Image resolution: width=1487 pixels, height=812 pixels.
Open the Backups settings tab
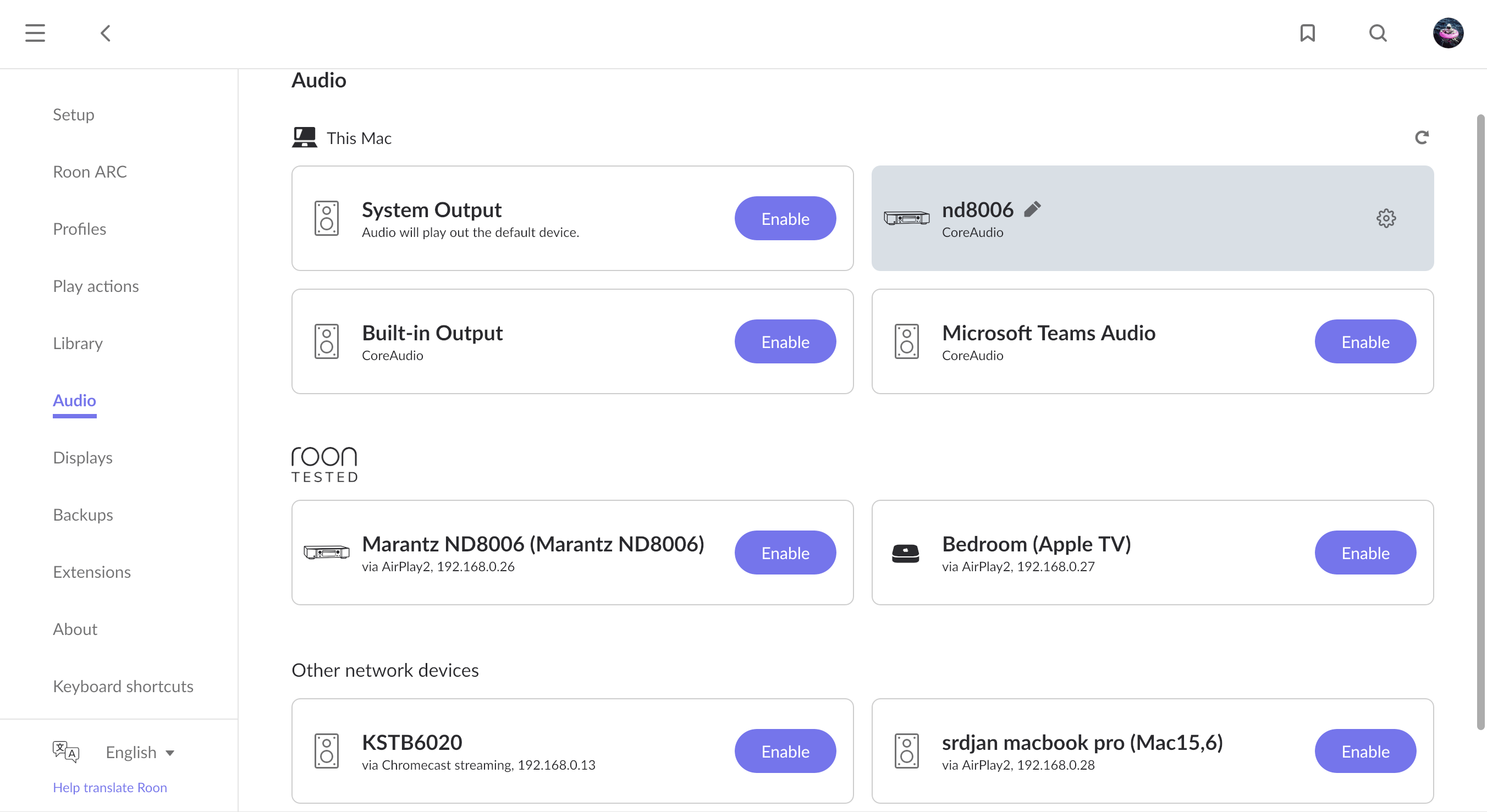click(x=83, y=514)
